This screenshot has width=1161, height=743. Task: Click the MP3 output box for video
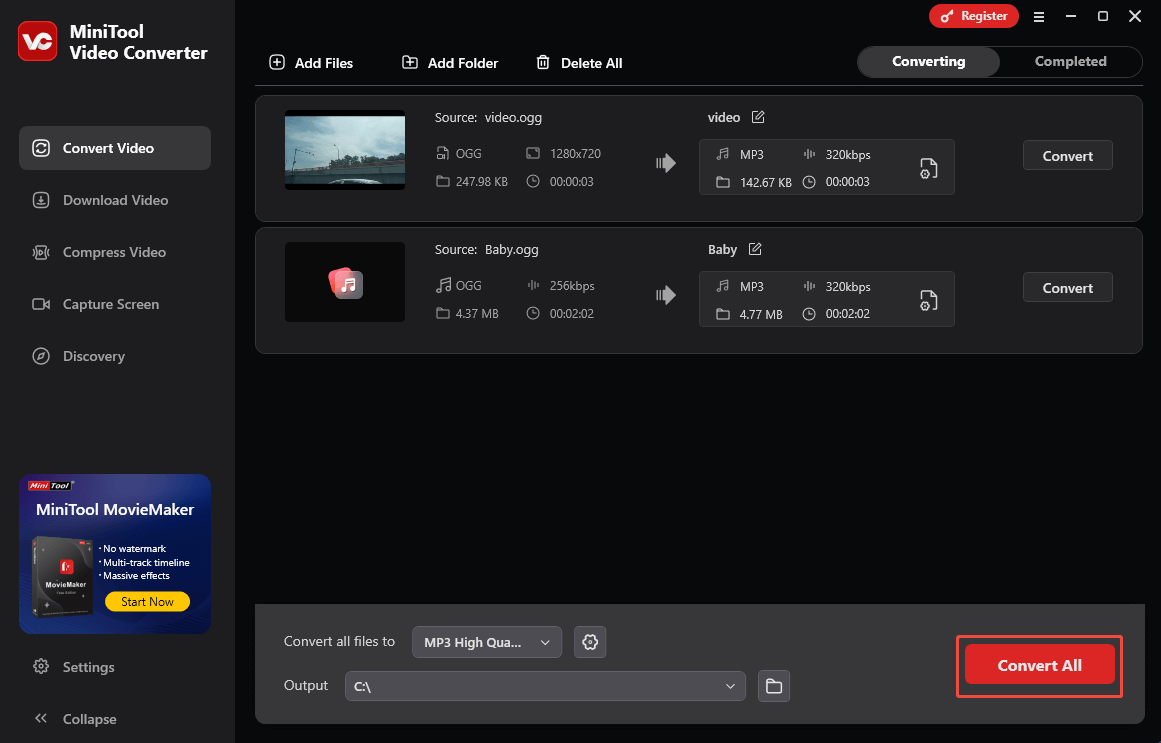826,167
